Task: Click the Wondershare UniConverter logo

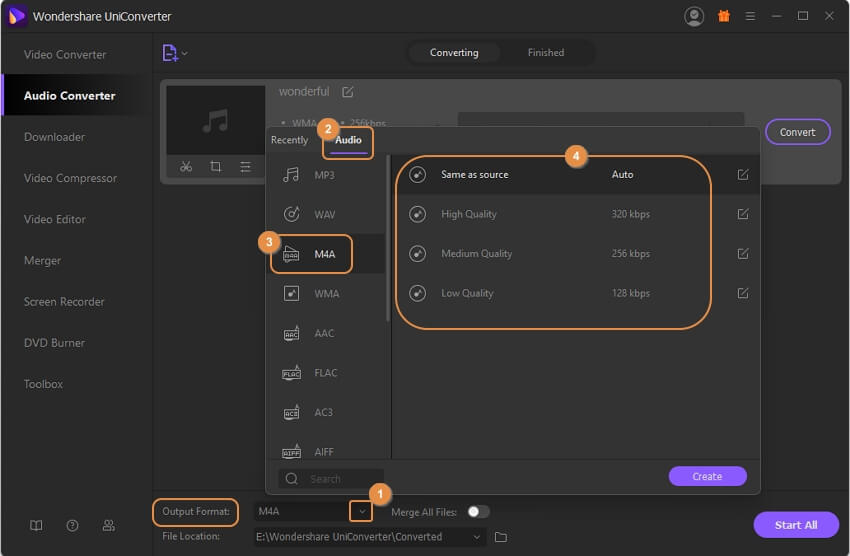Action: tap(16, 16)
